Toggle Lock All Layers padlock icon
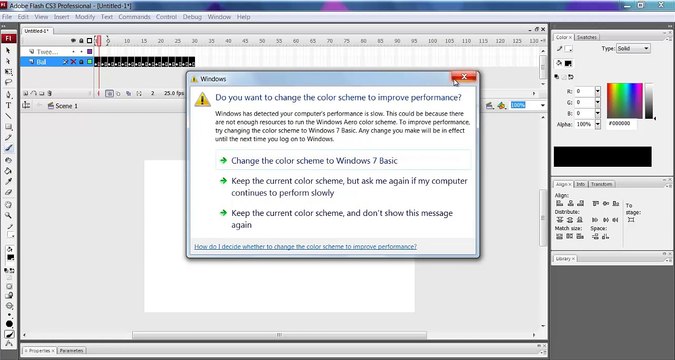The image size is (675, 360). [81, 40]
